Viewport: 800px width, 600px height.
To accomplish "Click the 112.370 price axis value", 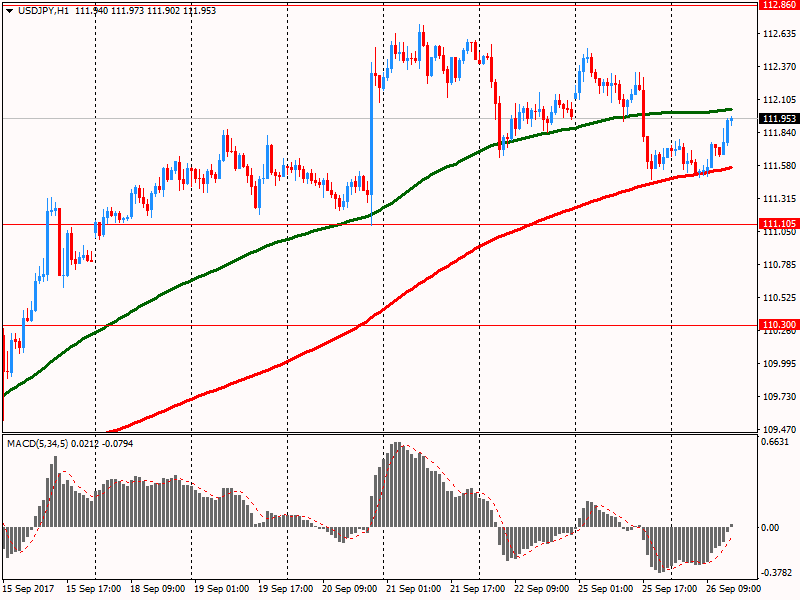I will (779, 67).
